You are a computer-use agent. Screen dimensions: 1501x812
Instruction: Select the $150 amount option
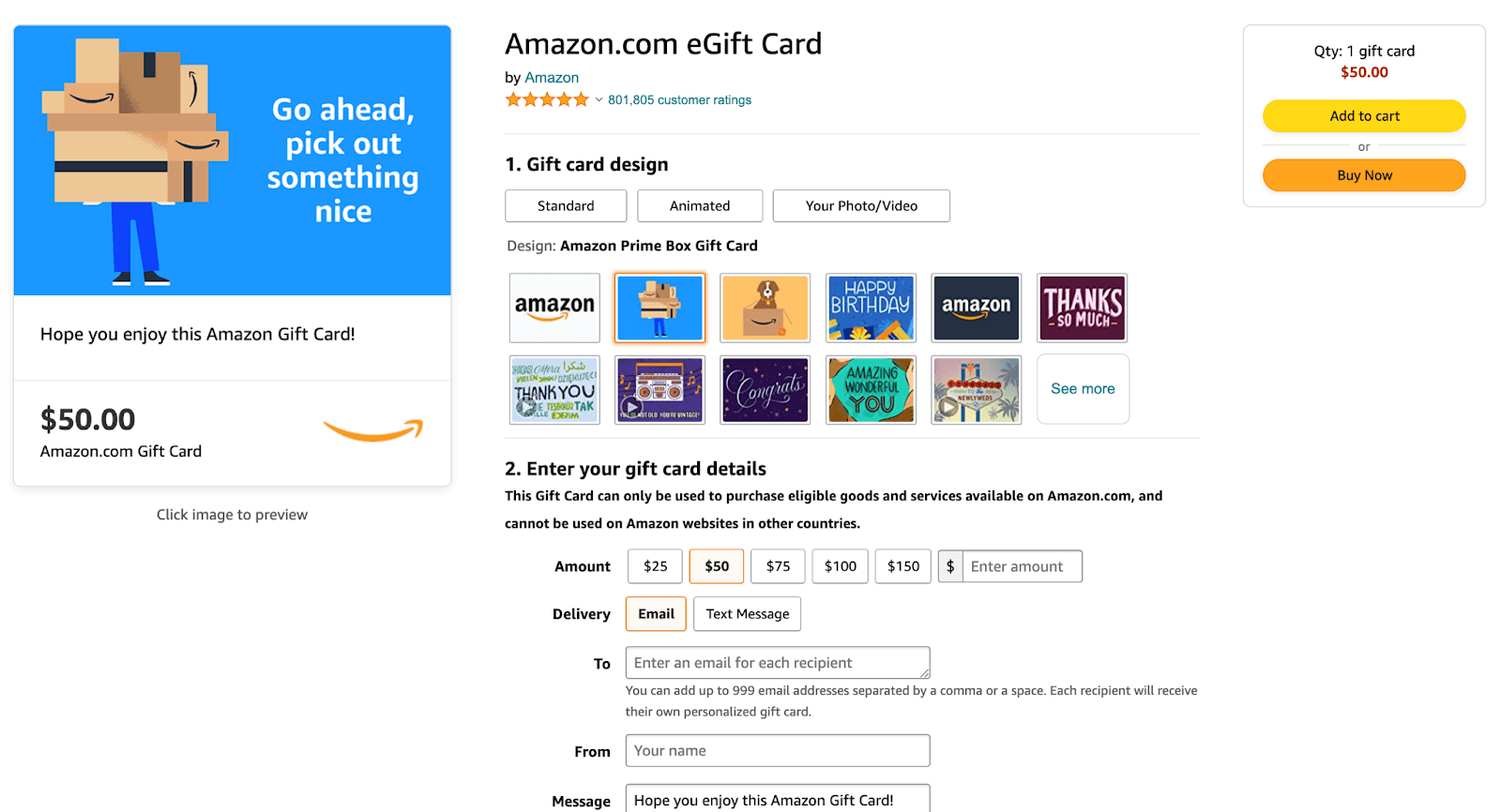coord(902,565)
